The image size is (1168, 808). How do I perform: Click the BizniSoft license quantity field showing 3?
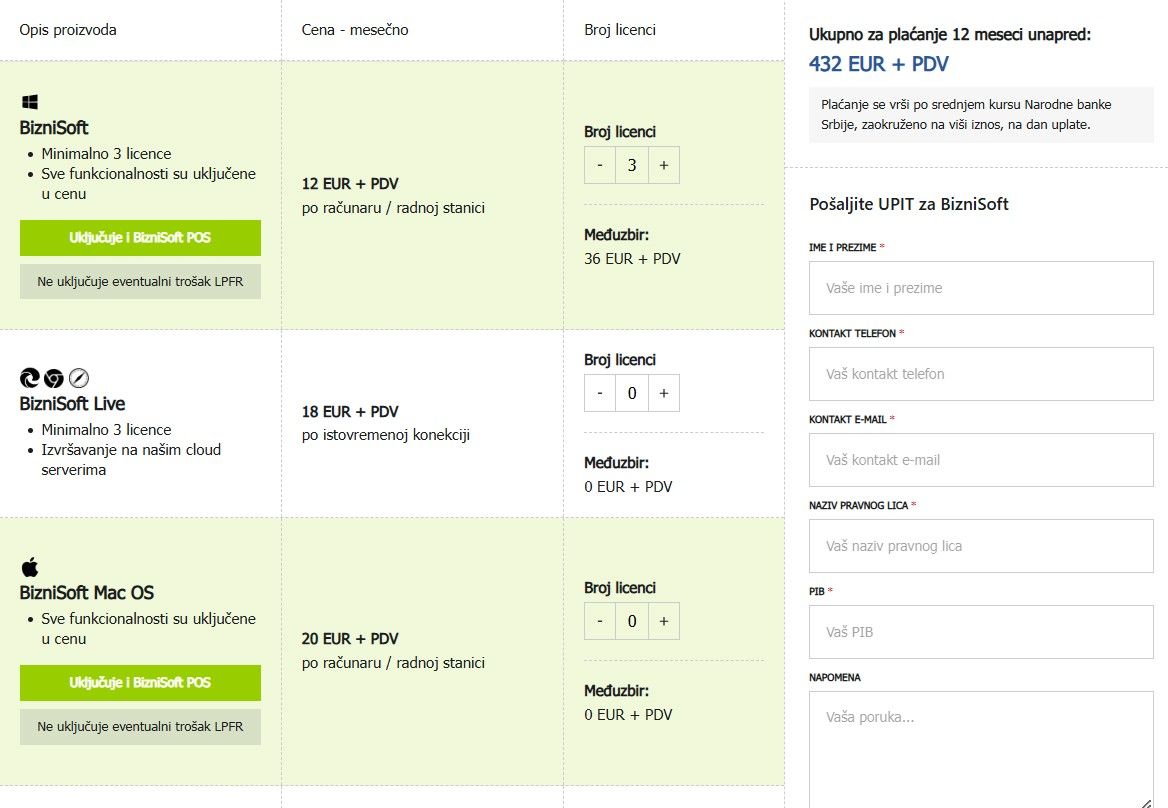(x=631, y=166)
